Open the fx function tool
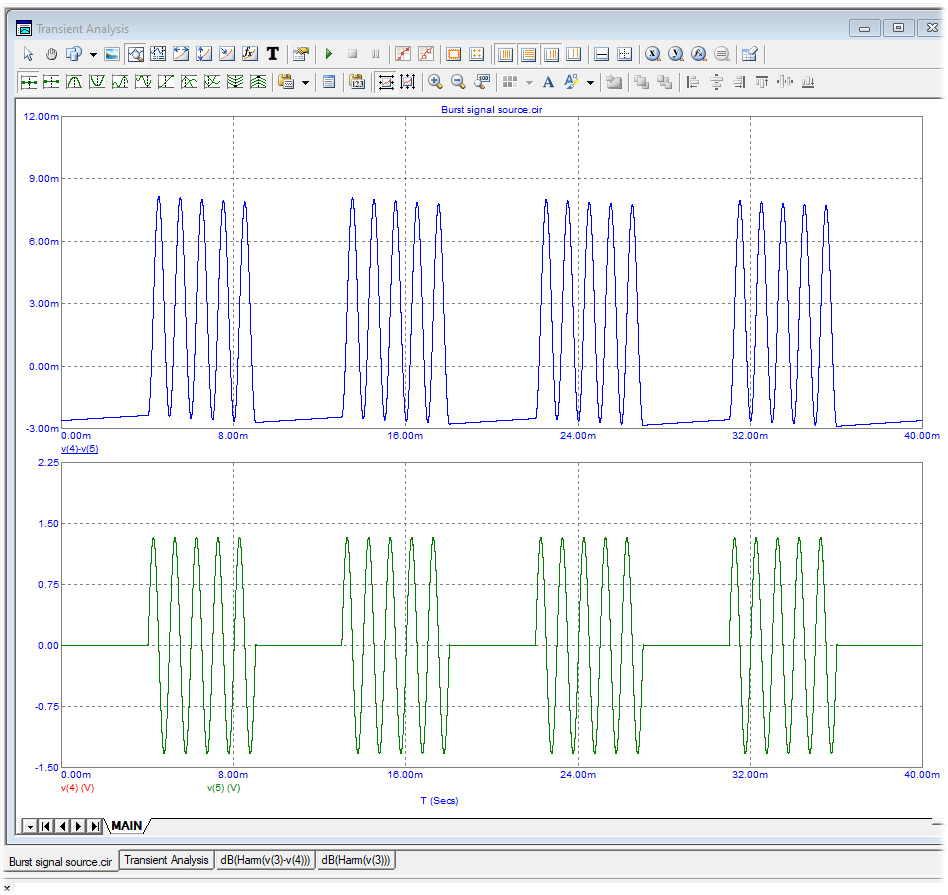This screenshot has height=895, width=948. coord(250,54)
